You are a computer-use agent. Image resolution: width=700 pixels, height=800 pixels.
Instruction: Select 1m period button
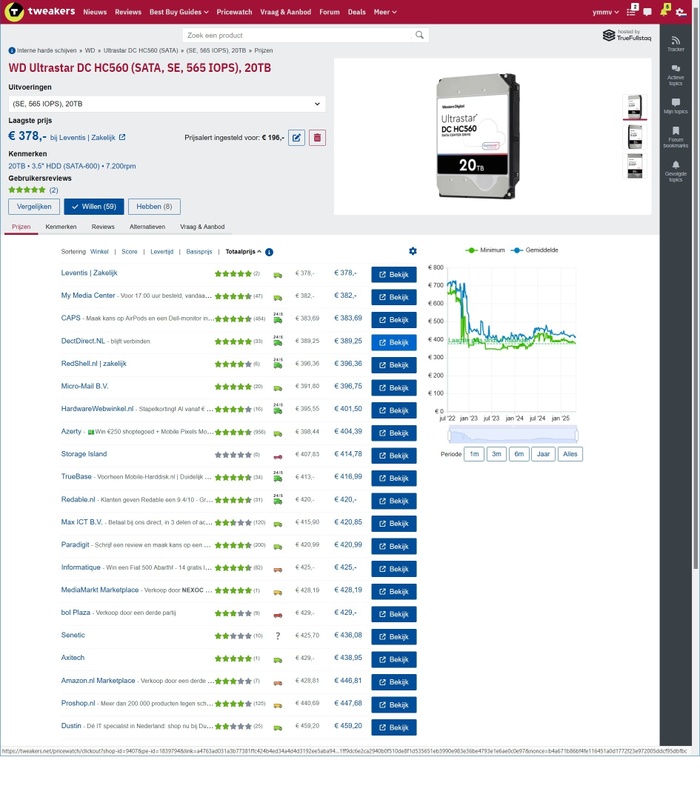pyautogui.click(x=474, y=454)
